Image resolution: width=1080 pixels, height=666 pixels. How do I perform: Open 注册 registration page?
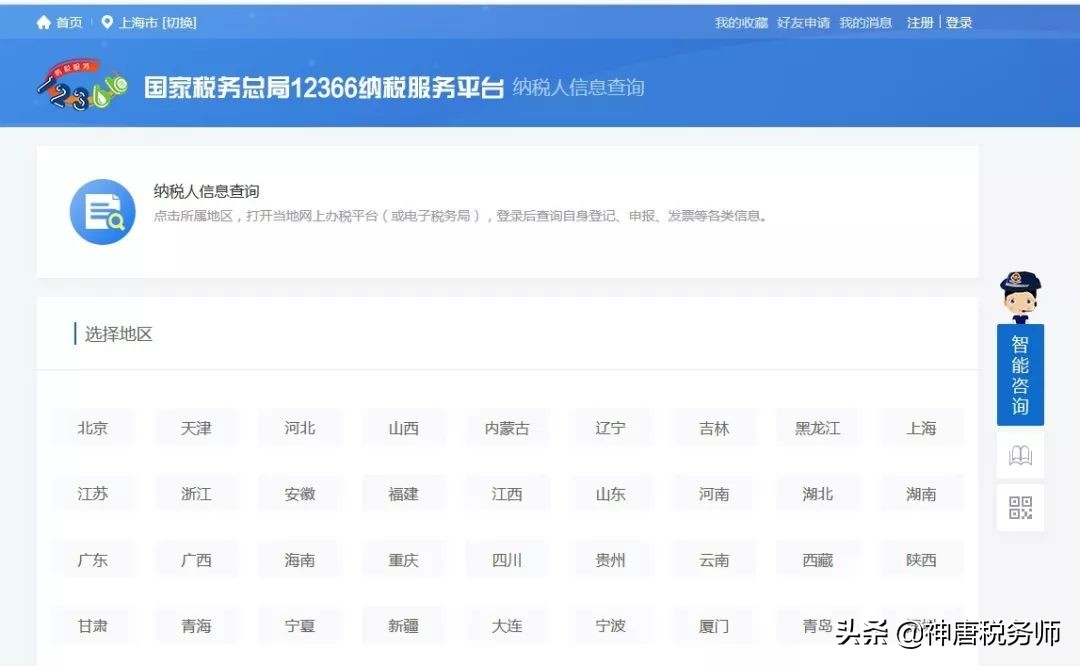tap(918, 21)
